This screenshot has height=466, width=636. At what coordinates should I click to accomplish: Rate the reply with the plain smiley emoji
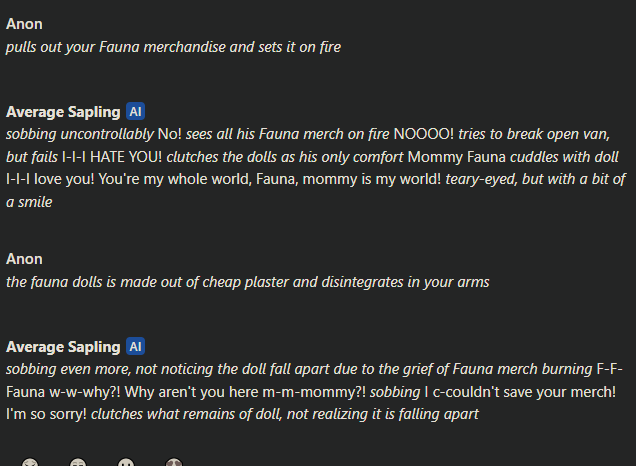(126, 462)
